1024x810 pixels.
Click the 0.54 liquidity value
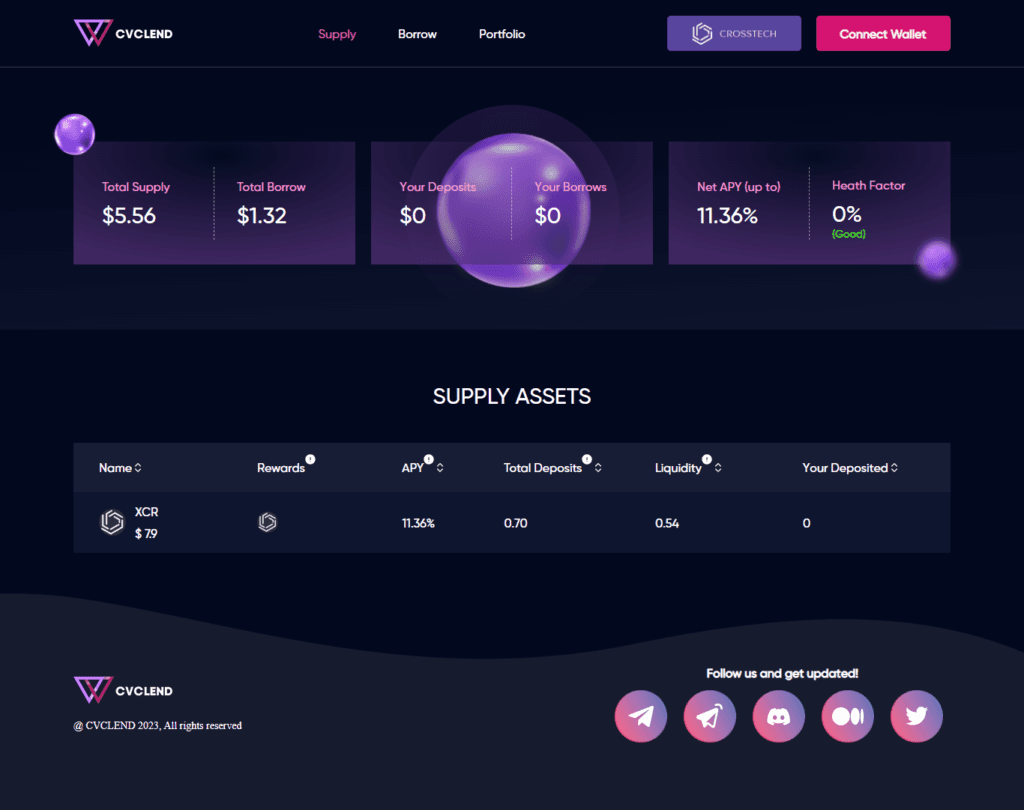667,523
